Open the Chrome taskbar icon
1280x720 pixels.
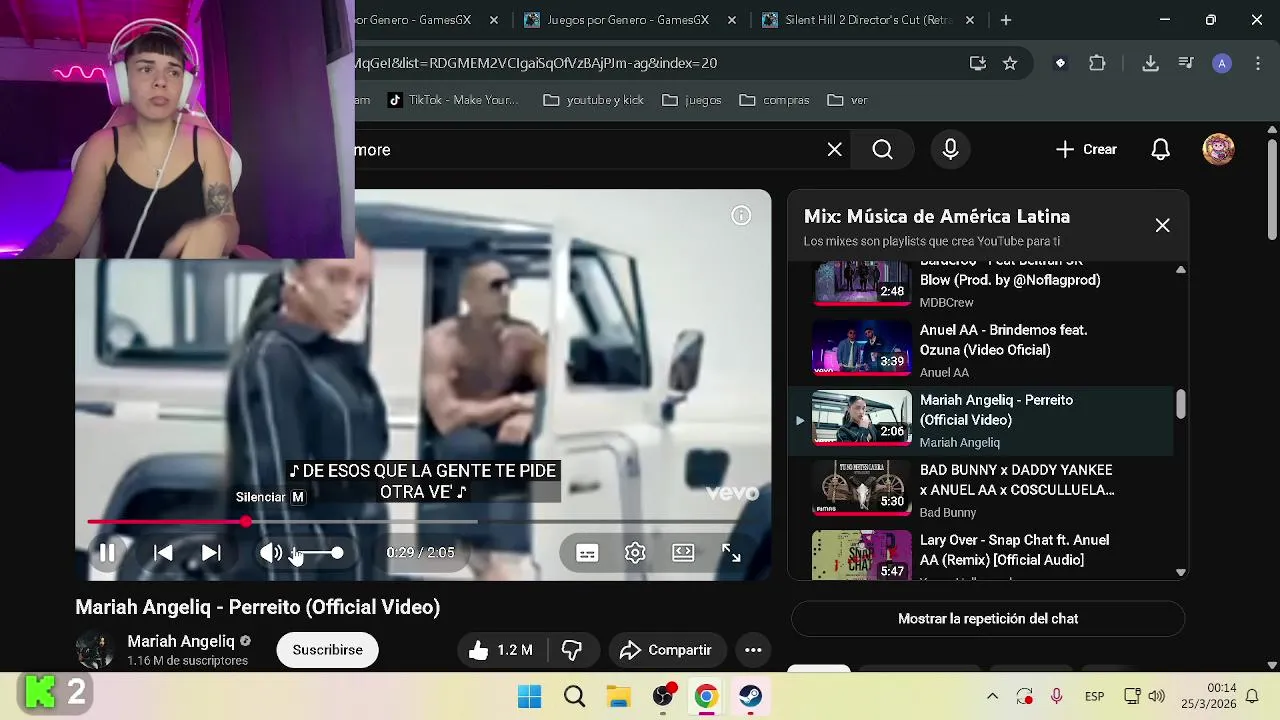706,696
